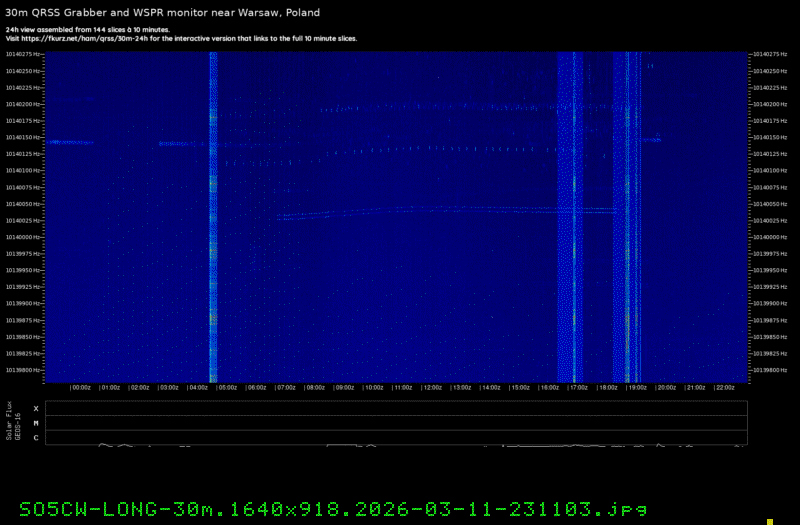The width and height of the screenshot is (800, 525).
Task: Click the X class row label in solar flux
Action: (x=36, y=409)
